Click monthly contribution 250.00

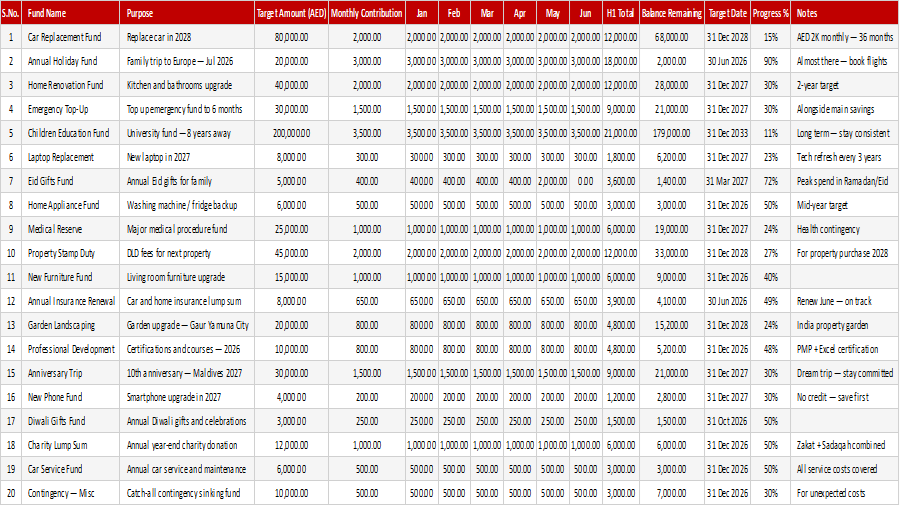pyautogui.click(x=367, y=422)
